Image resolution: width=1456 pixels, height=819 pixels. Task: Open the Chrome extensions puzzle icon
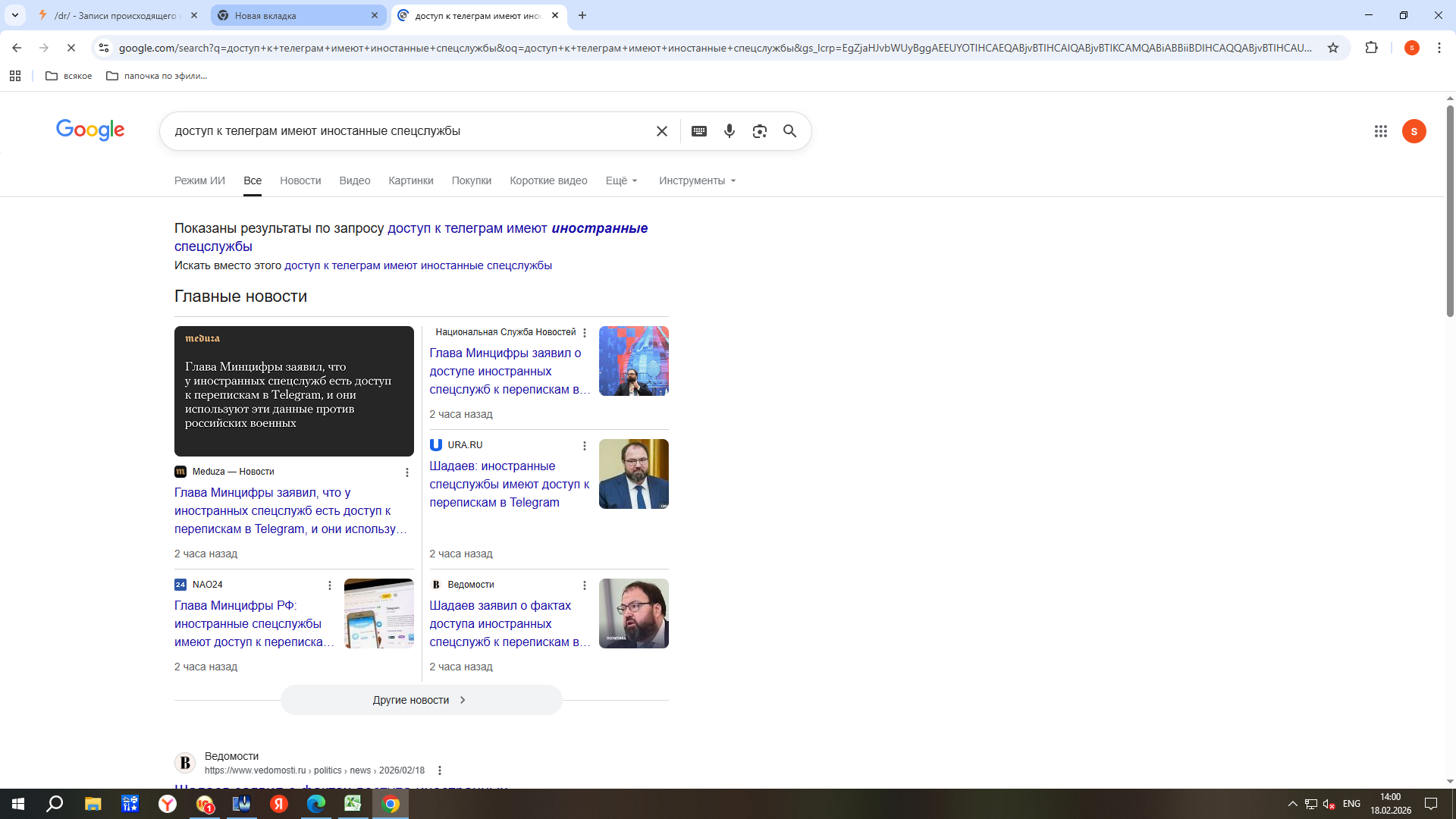pos(1371,48)
